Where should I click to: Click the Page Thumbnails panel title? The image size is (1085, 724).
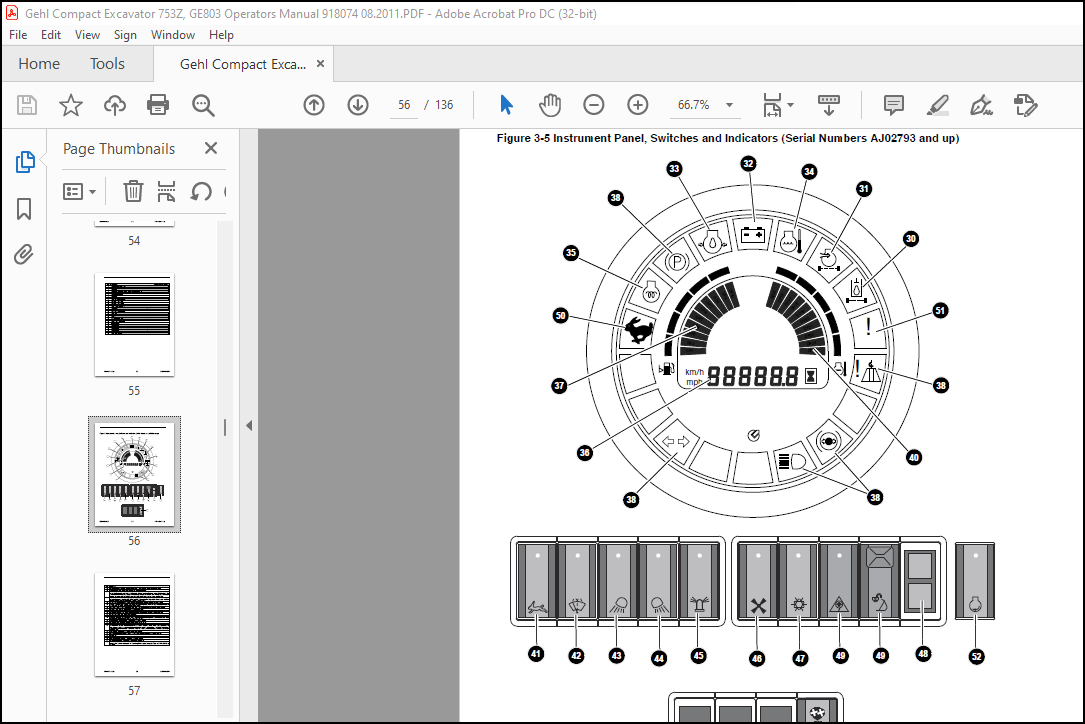point(119,149)
